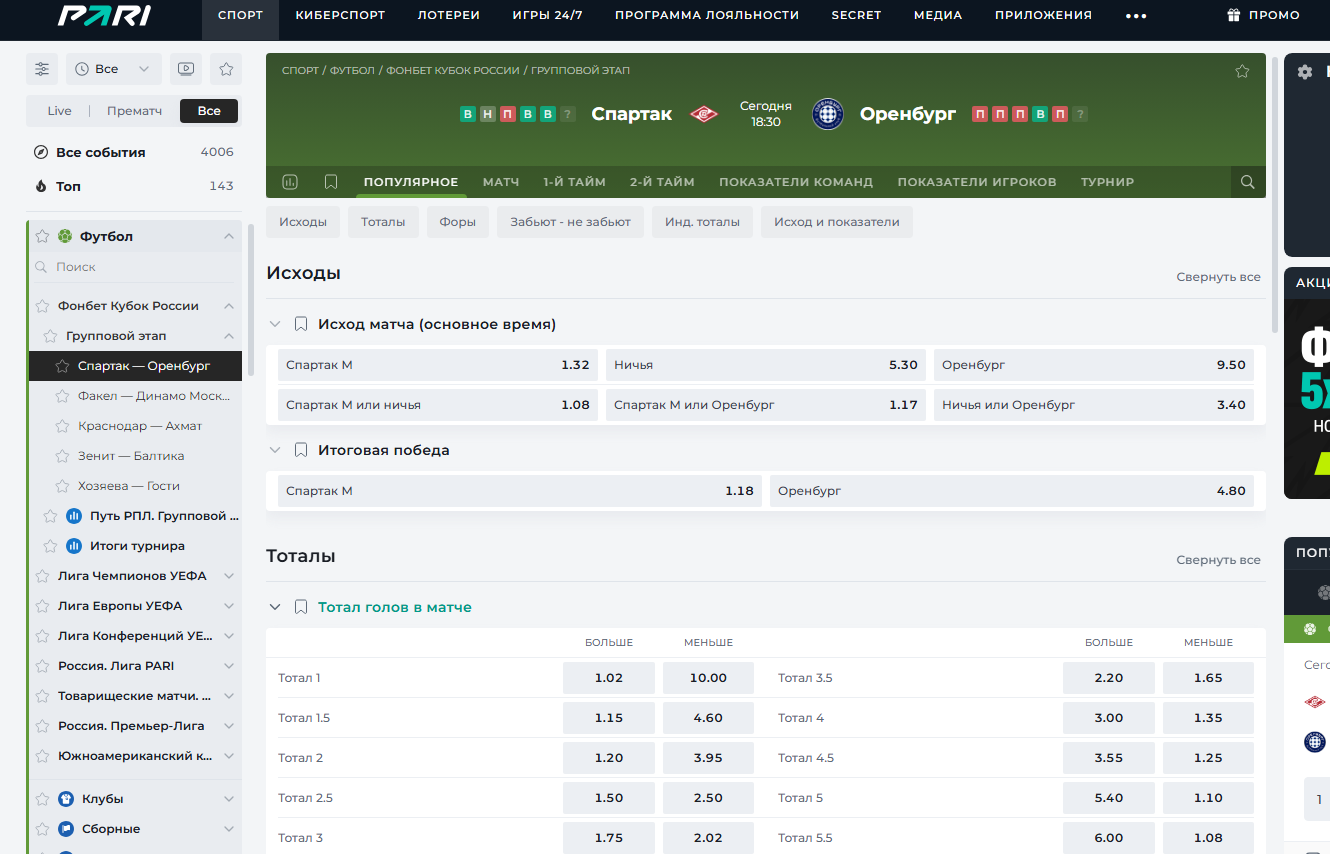
Task: Open favorites star filter in sidebar toolbar
Action: (226, 69)
